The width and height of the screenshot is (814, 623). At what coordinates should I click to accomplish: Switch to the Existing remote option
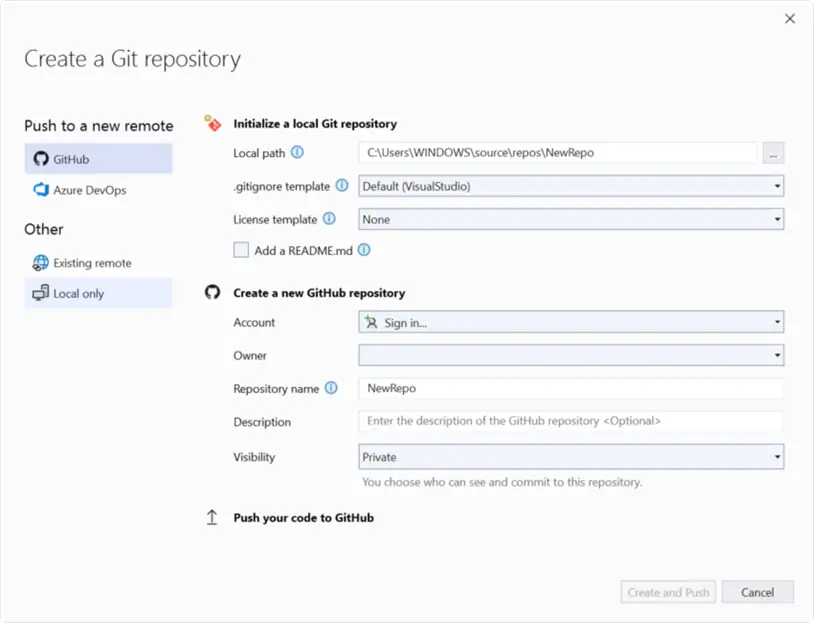[92, 263]
